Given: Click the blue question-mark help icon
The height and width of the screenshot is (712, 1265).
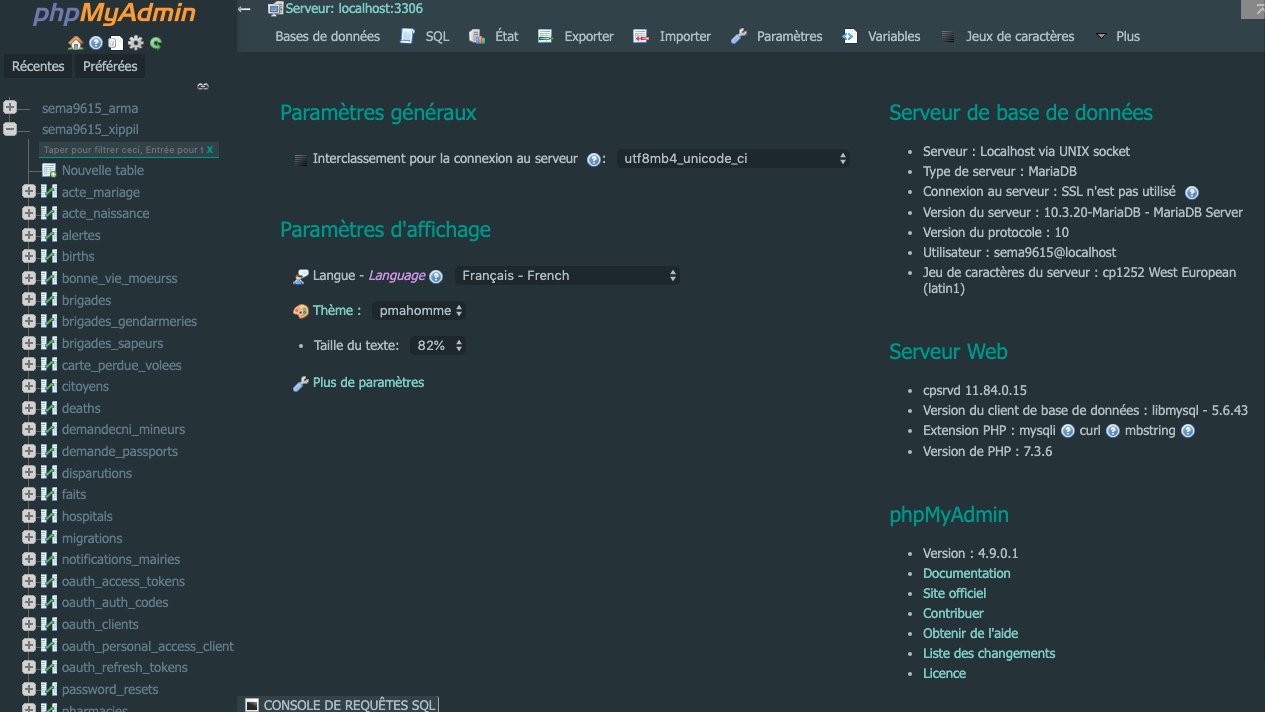Looking at the screenshot, I should [x=96, y=44].
